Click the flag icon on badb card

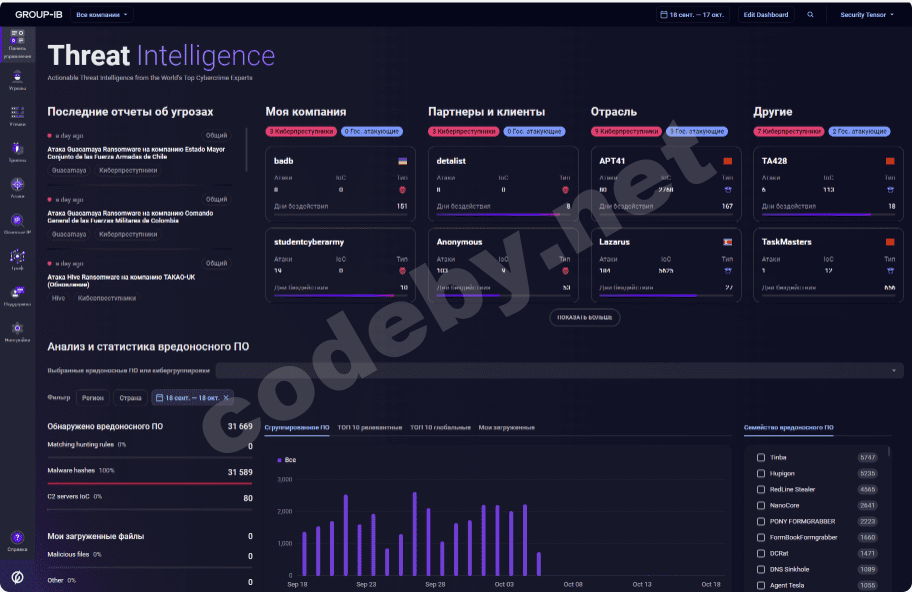402,161
